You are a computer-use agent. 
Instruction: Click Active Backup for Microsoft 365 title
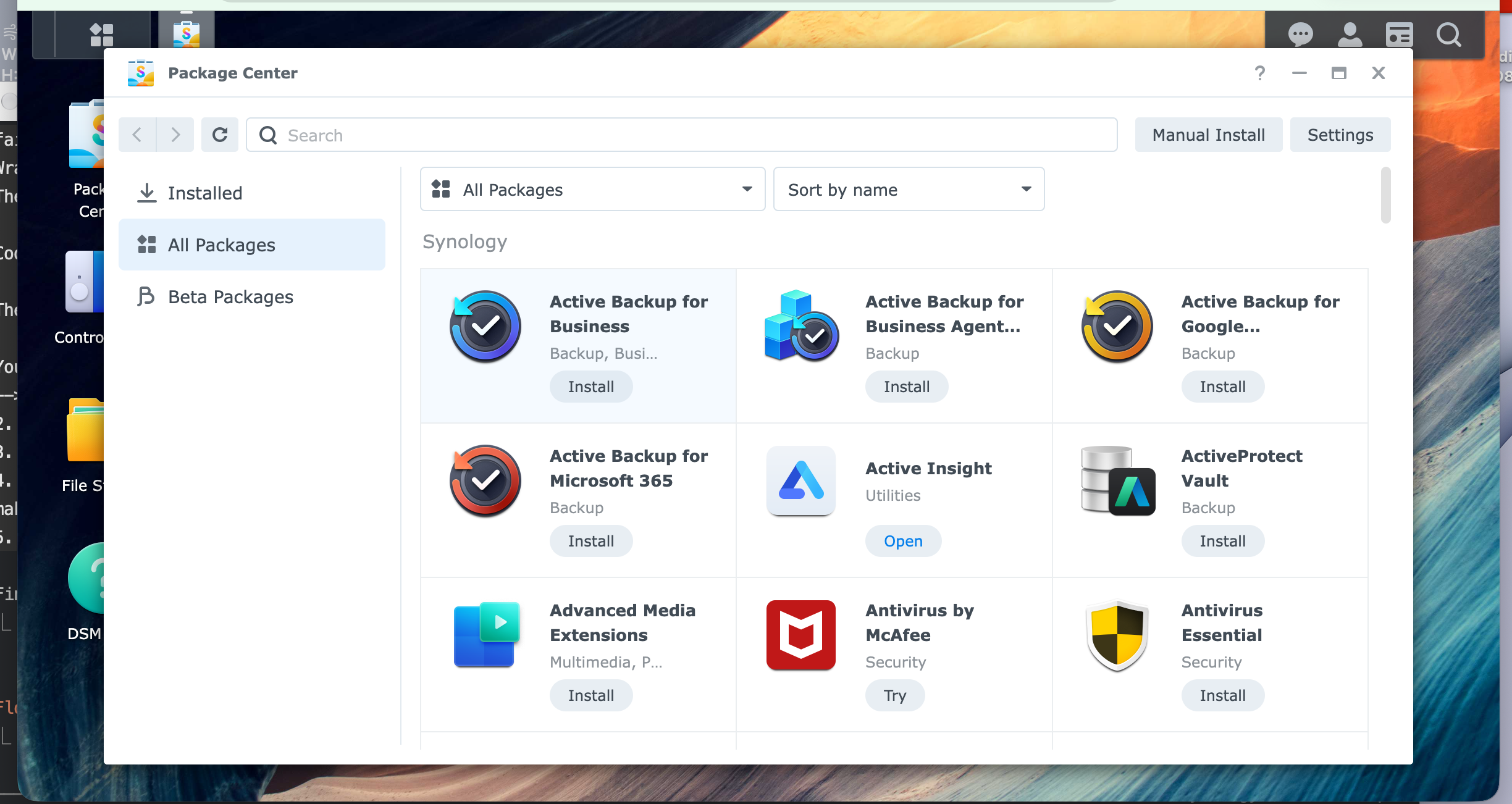pyautogui.click(x=629, y=468)
